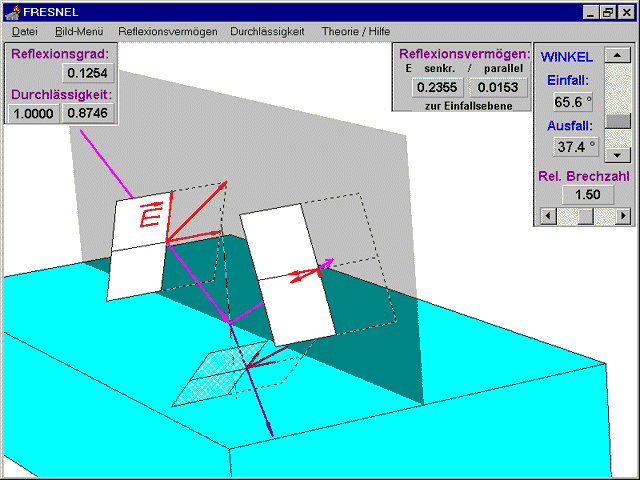Click the Durchlässigkeit value 1.0000
The image size is (640, 480).
point(33,113)
